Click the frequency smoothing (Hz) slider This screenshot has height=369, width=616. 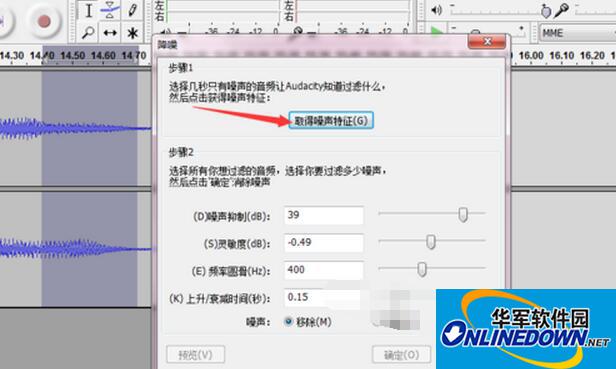pos(432,269)
